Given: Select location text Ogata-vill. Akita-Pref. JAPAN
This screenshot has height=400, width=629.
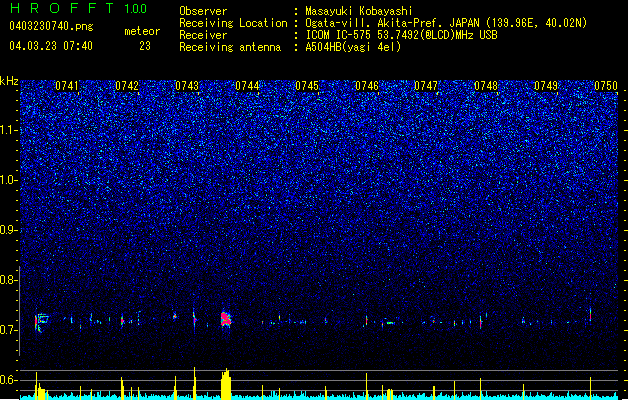Looking at the screenshot, I should click(392, 23).
